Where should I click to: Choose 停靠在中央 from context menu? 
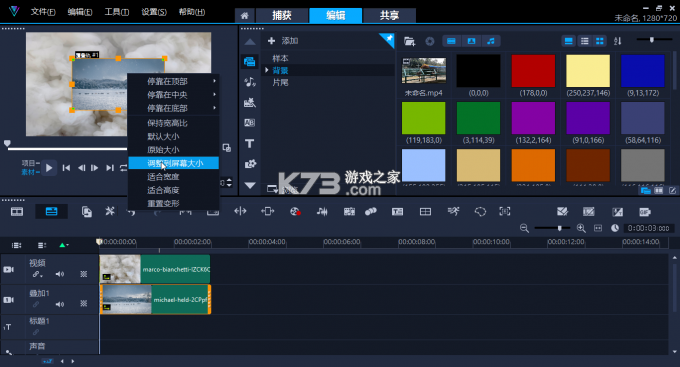173,95
